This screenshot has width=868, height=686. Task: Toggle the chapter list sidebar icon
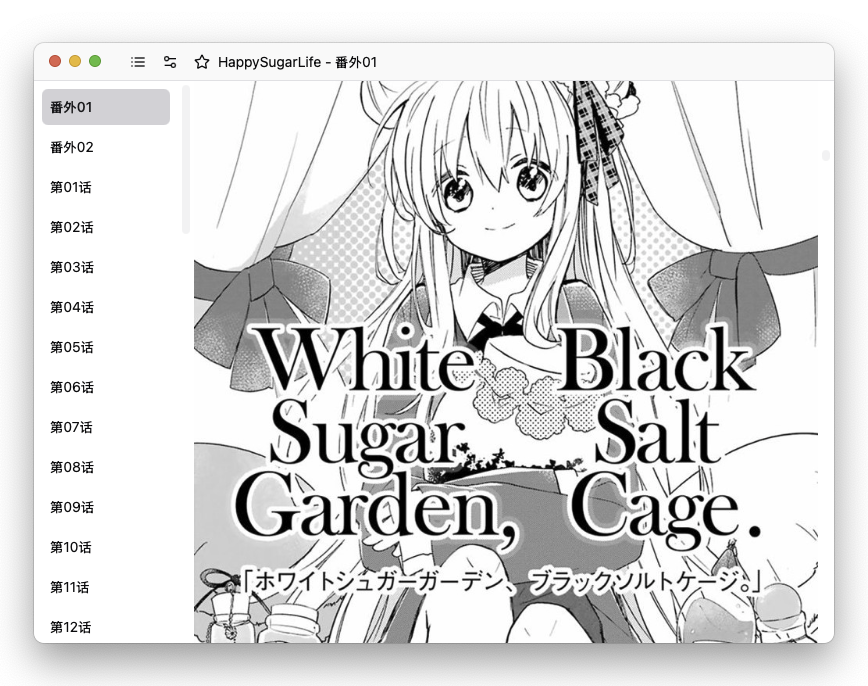click(x=138, y=62)
